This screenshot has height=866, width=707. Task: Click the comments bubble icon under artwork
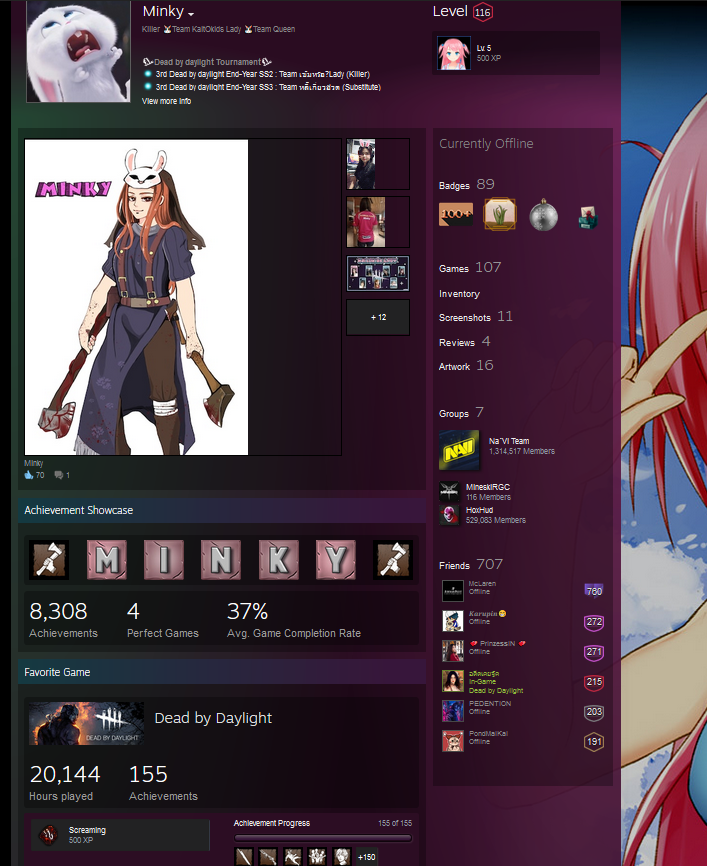tap(59, 475)
